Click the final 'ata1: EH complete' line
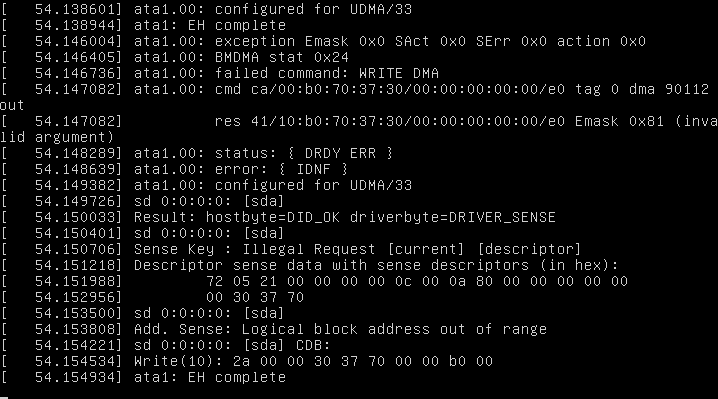The image size is (718, 399). pyautogui.click(x=210, y=377)
